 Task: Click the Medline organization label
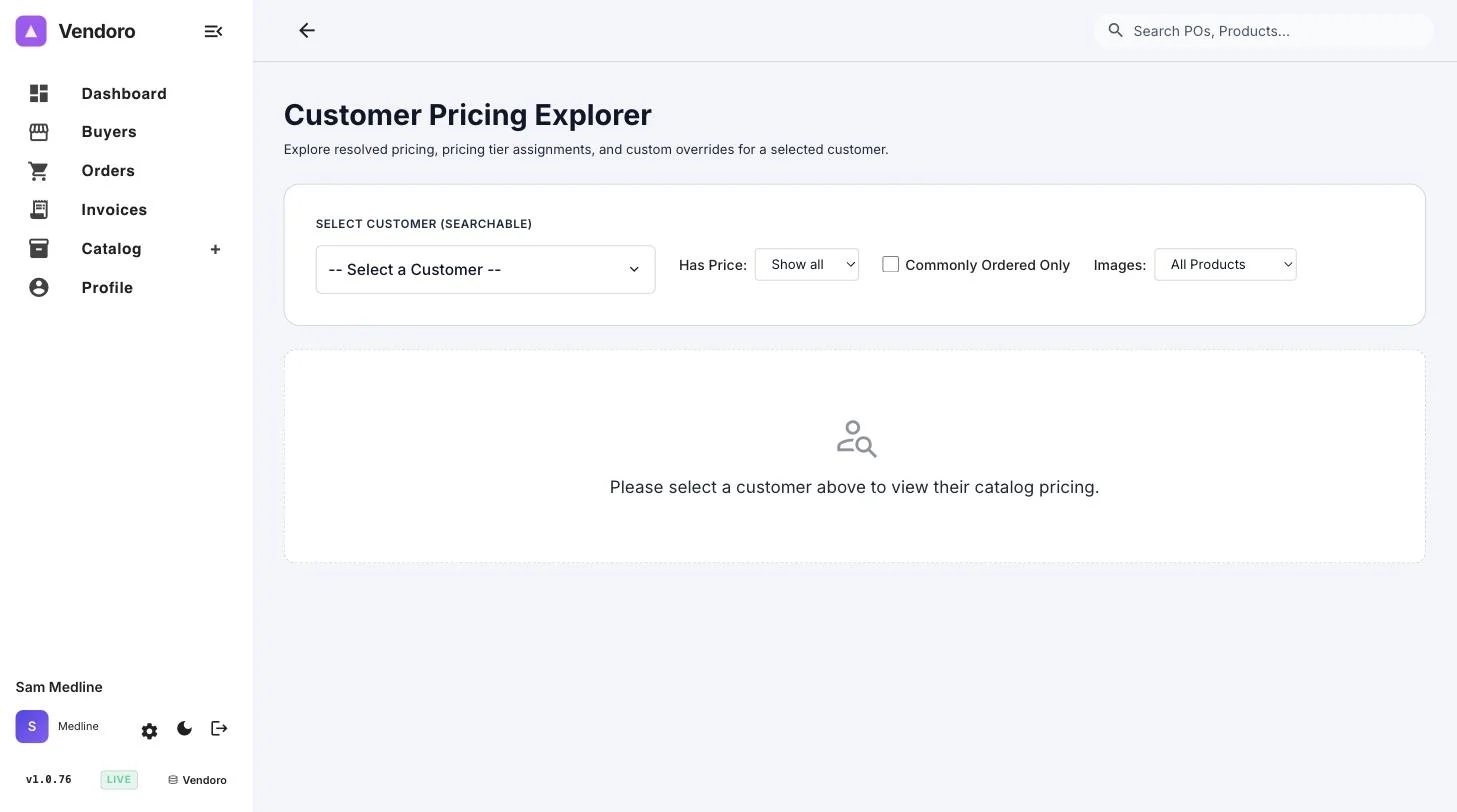click(78, 727)
